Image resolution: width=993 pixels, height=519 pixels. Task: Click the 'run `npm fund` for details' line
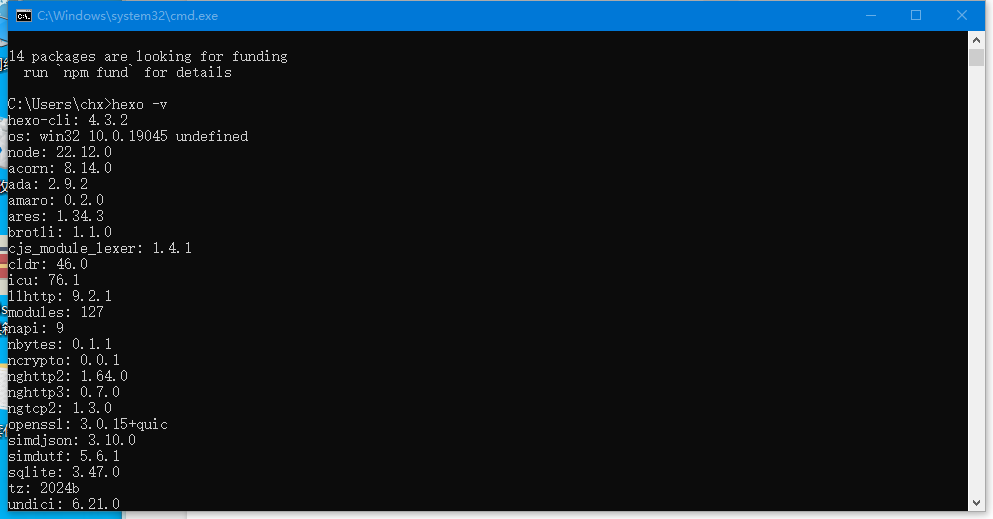[x=127, y=73]
